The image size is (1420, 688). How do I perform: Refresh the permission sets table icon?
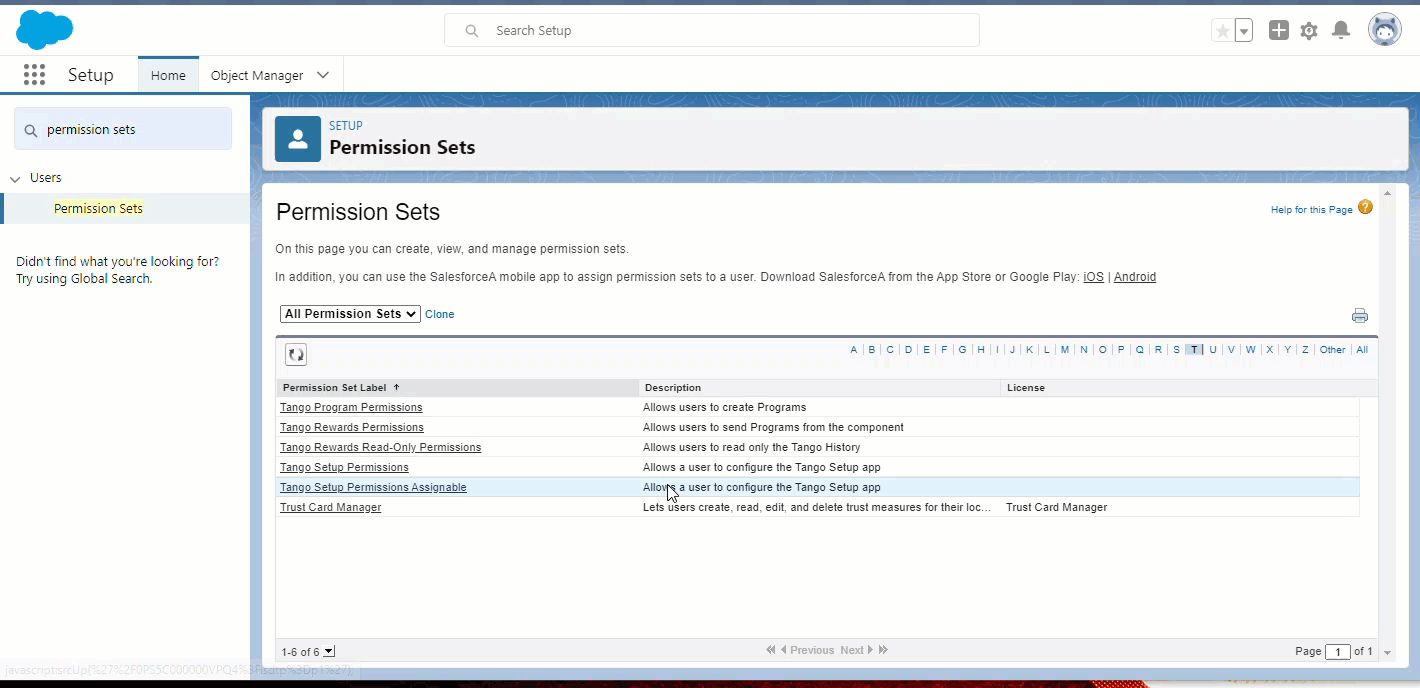[295, 353]
